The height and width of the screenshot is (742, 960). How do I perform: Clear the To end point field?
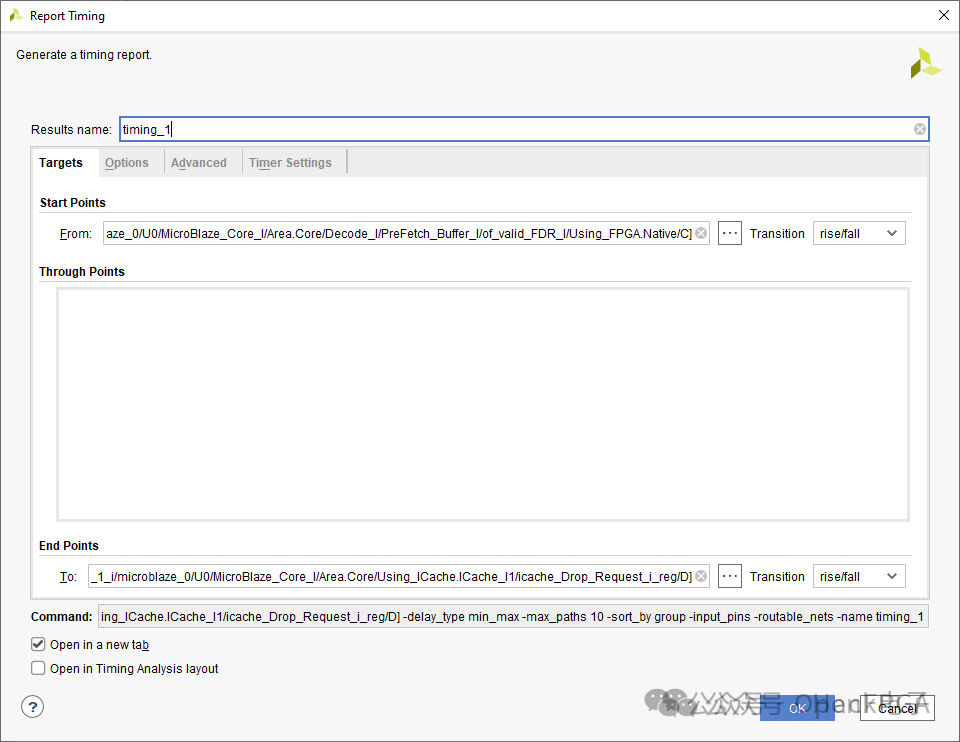701,576
